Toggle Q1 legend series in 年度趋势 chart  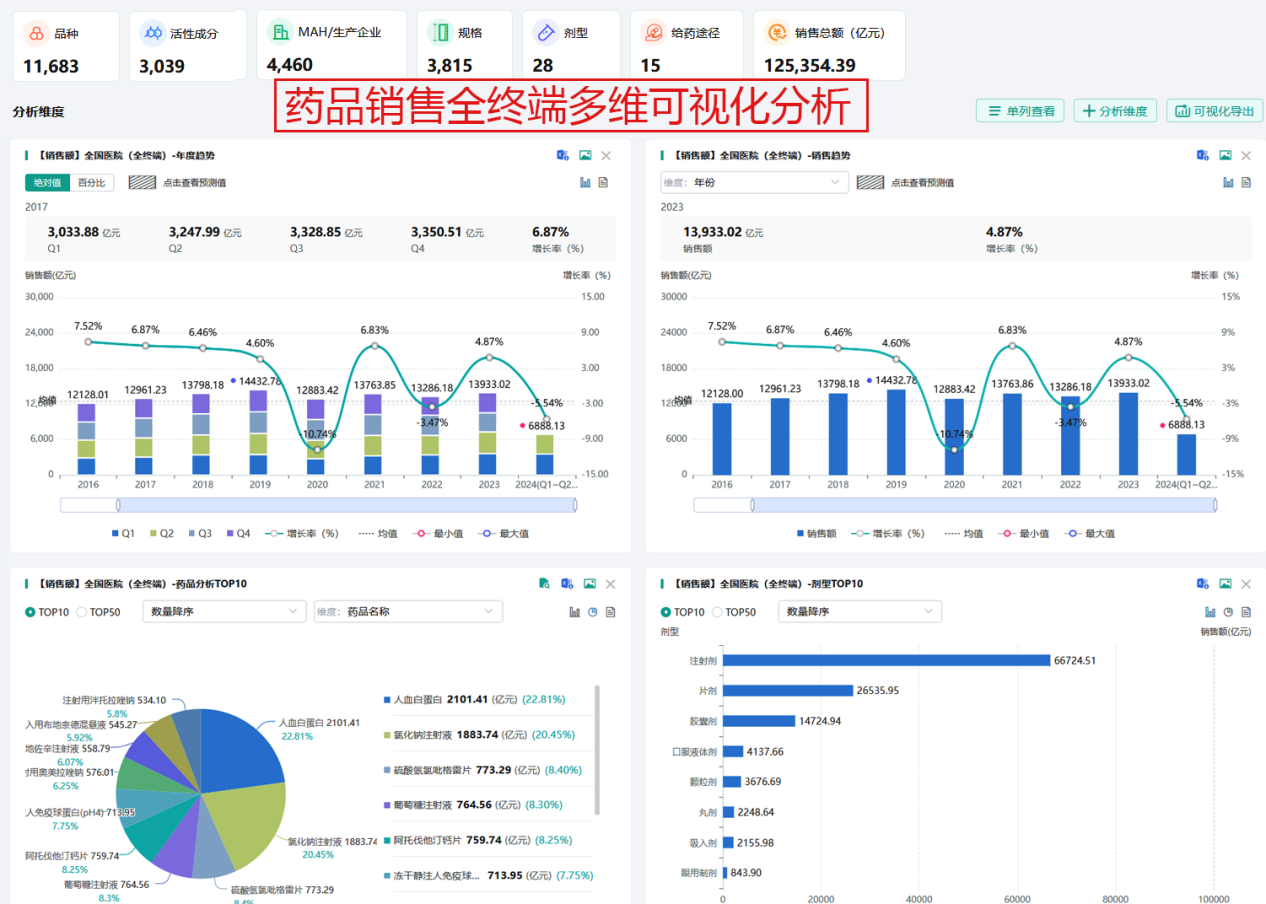[x=123, y=534]
